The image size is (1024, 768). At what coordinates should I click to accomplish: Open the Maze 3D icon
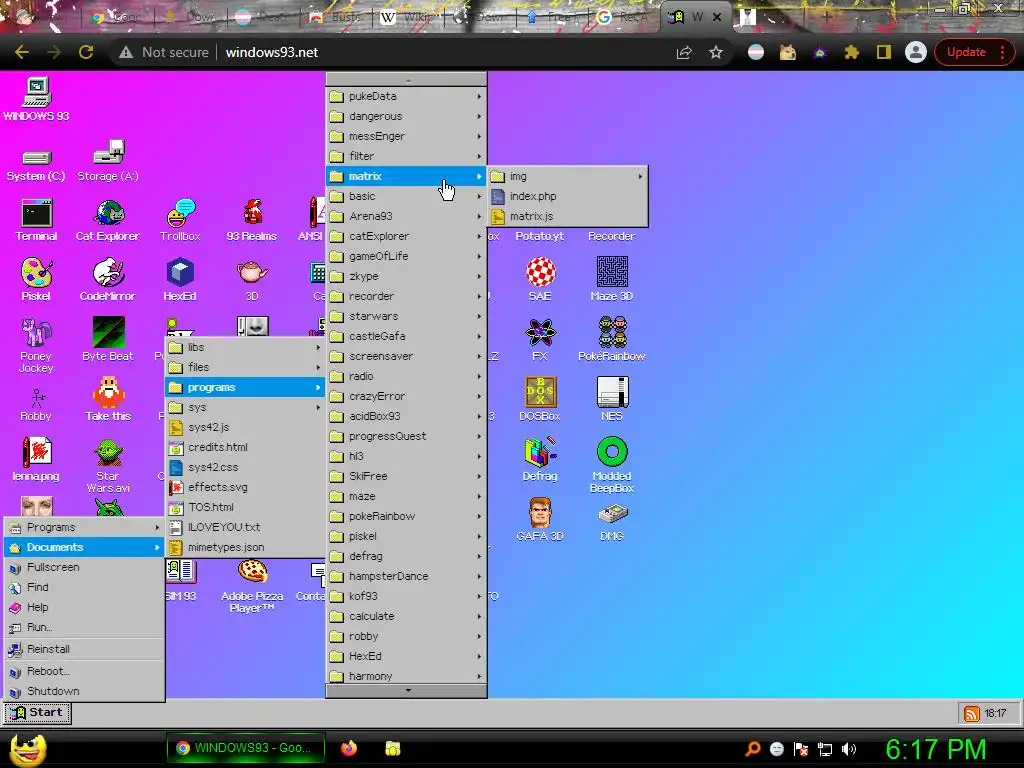pos(612,280)
